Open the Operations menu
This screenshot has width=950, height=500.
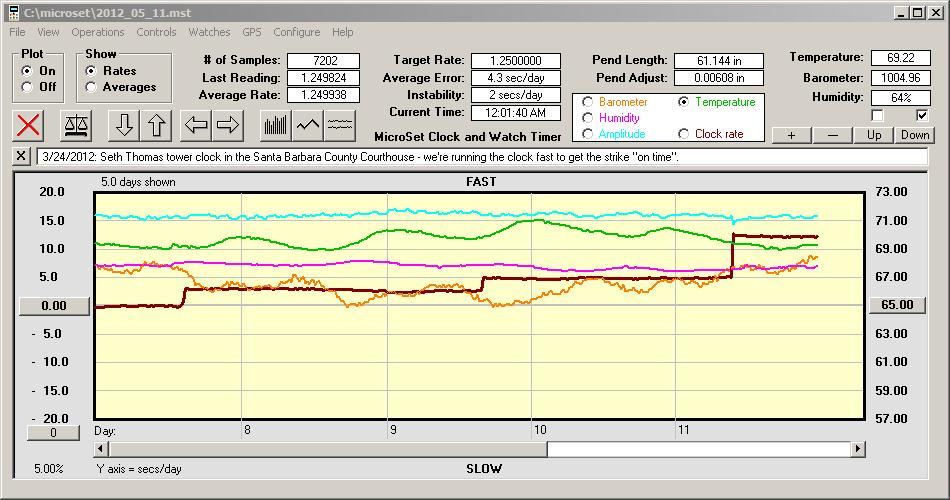pos(98,32)
